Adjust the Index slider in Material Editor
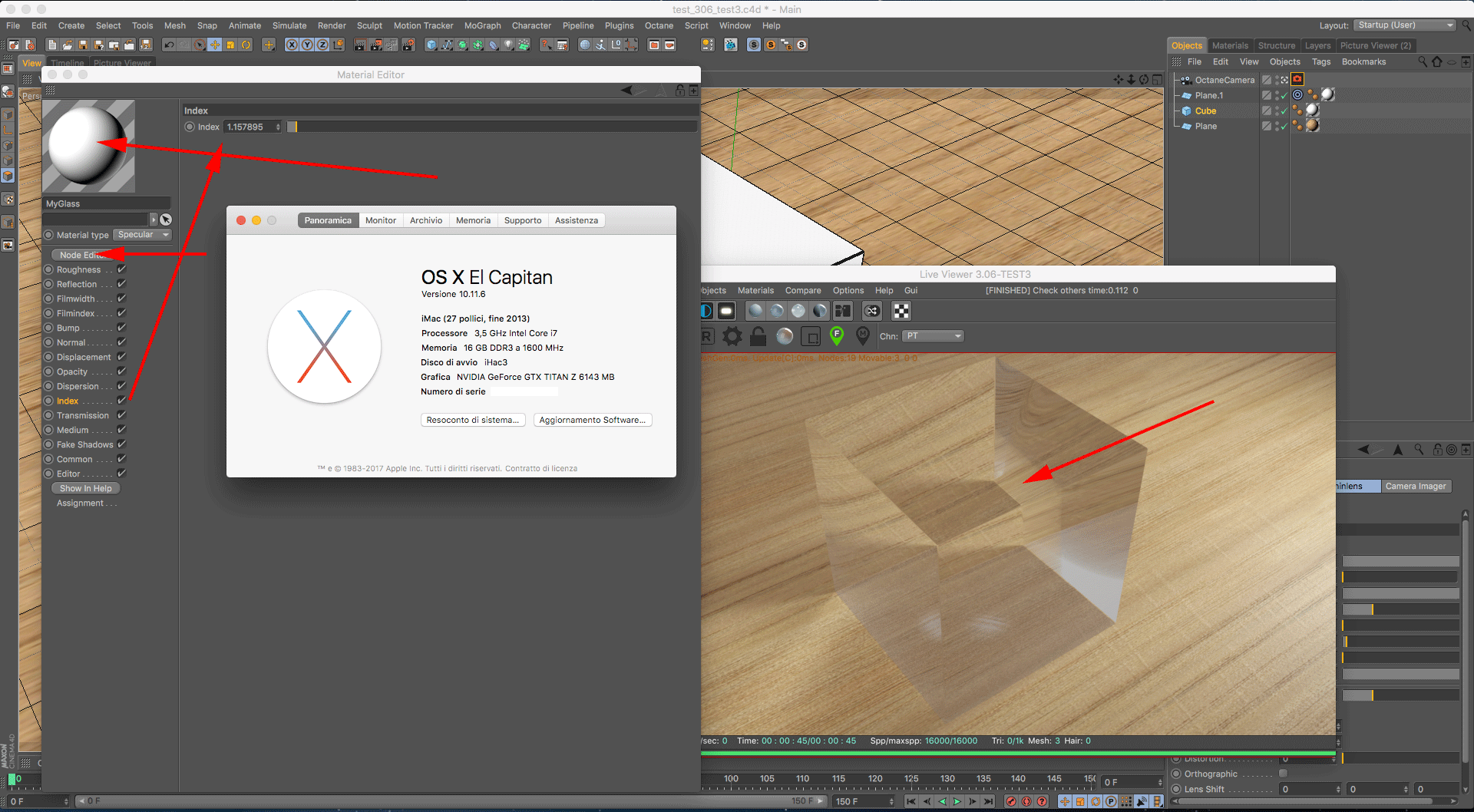The height and width of the screenshot is (812, 1474). pos(492,127)
